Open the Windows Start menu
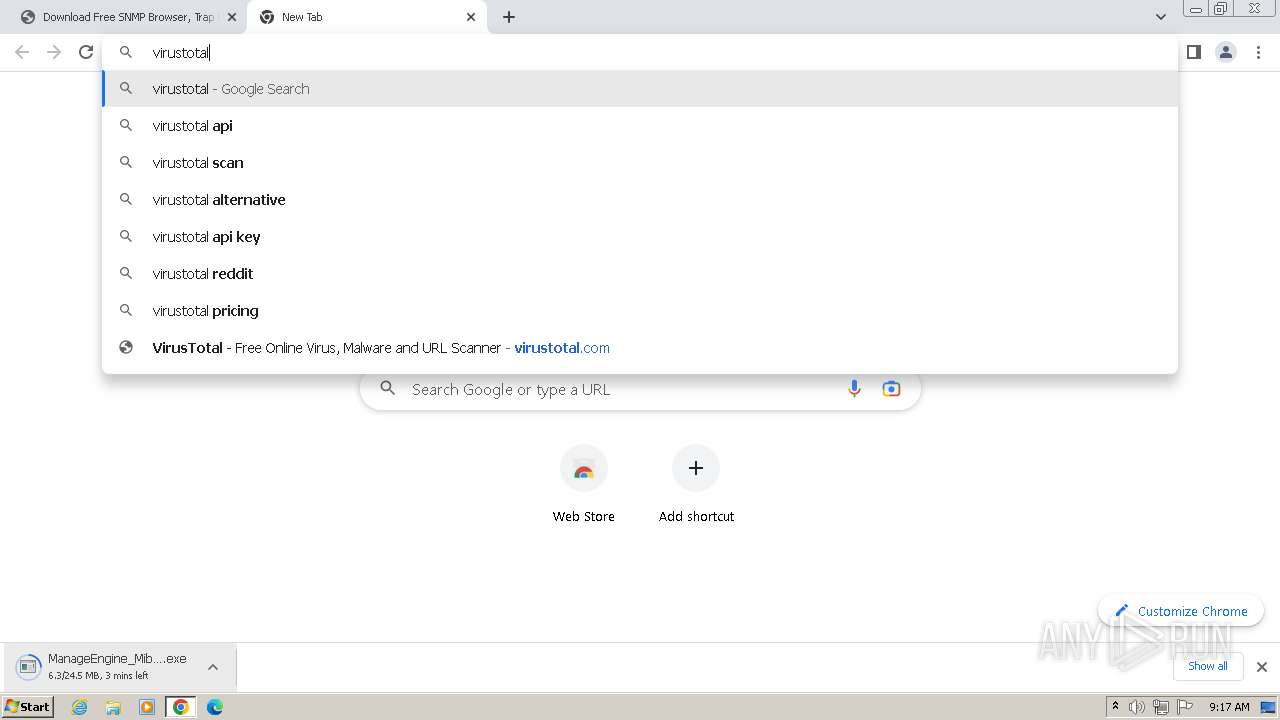This screenshot has height=720, width=1280. [x=28, y=707]
